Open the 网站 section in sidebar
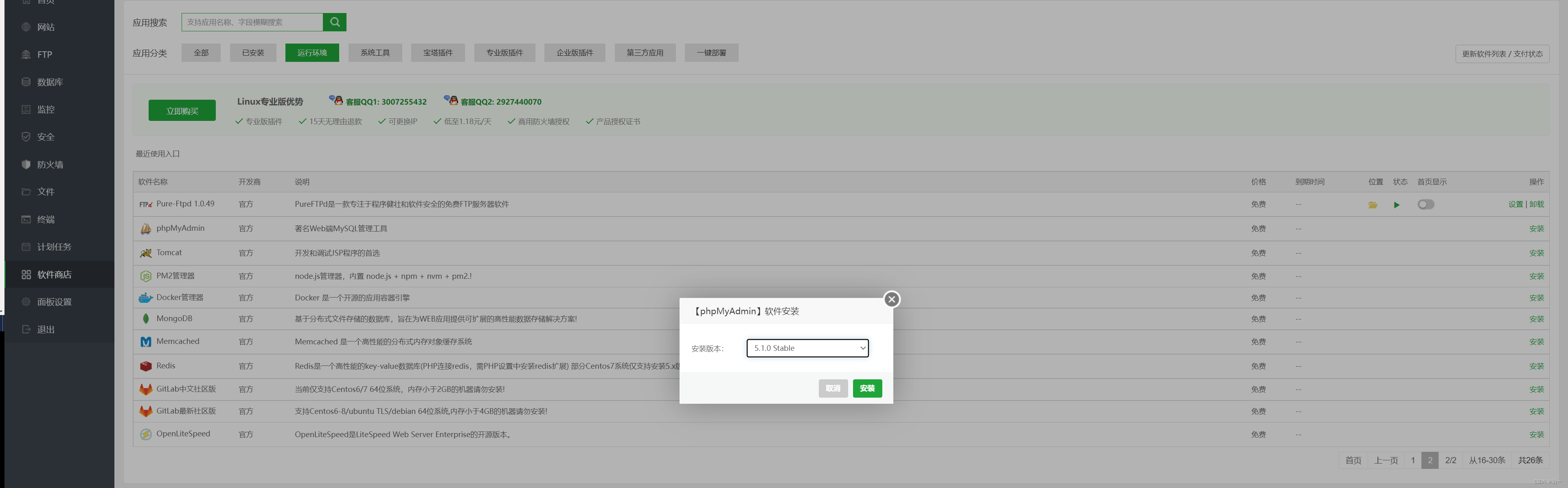Screen dimensions: 1568x488 click(x=46, y=27)
